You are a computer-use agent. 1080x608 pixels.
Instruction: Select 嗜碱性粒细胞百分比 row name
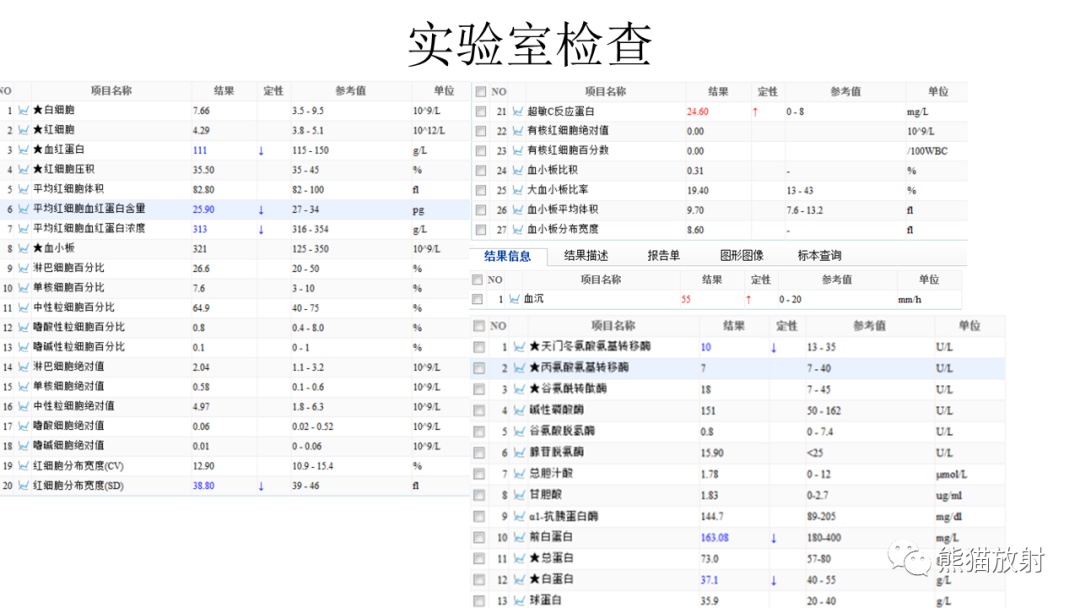79,347
